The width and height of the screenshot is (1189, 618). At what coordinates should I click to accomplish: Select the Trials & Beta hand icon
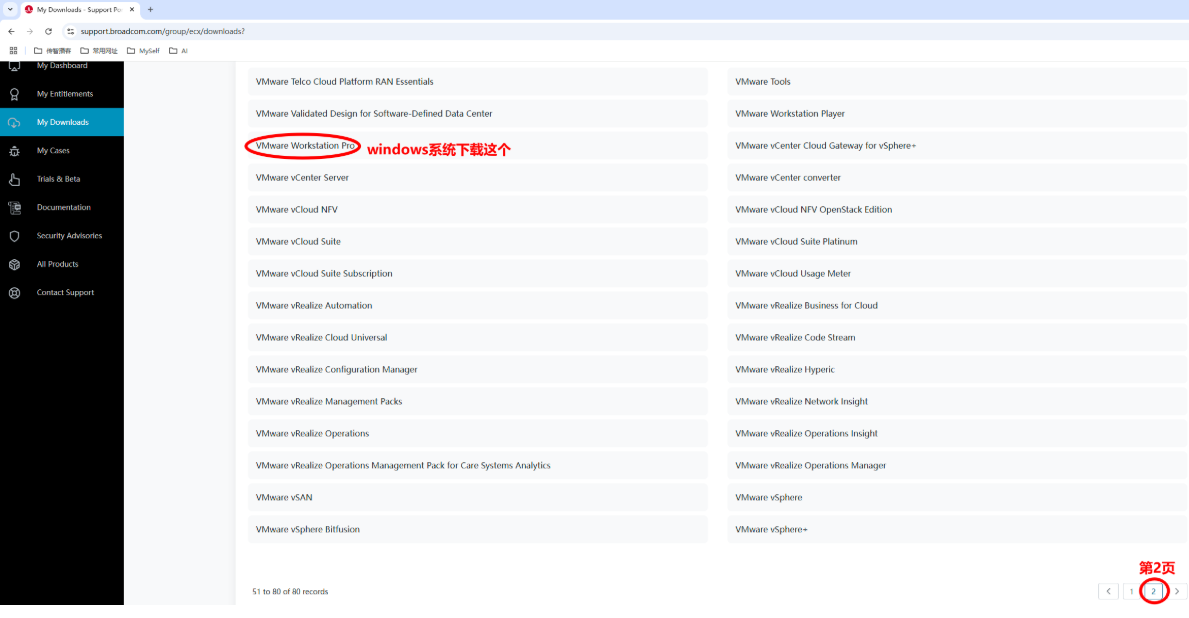coord(14,179)
